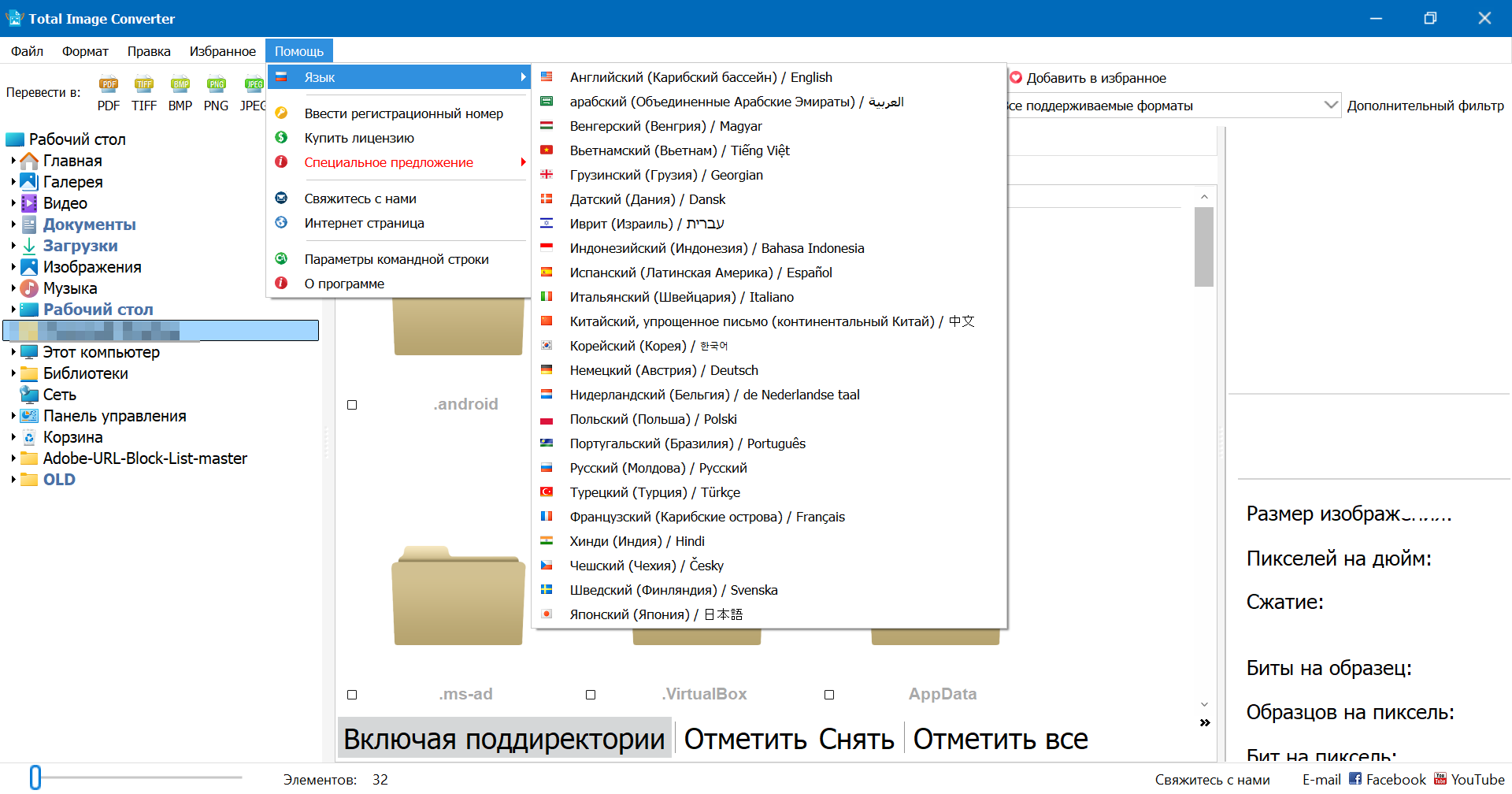Expand Этот компьютер in folder tree
Viewport: 1512px width, 794px height.
click(13, 352)
